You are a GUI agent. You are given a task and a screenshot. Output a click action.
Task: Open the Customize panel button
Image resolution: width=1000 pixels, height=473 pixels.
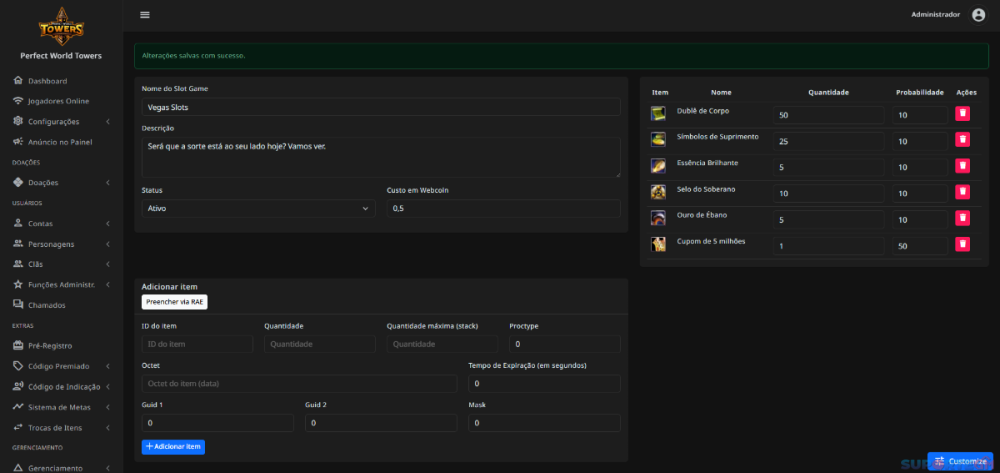click(x=960, y=461)
